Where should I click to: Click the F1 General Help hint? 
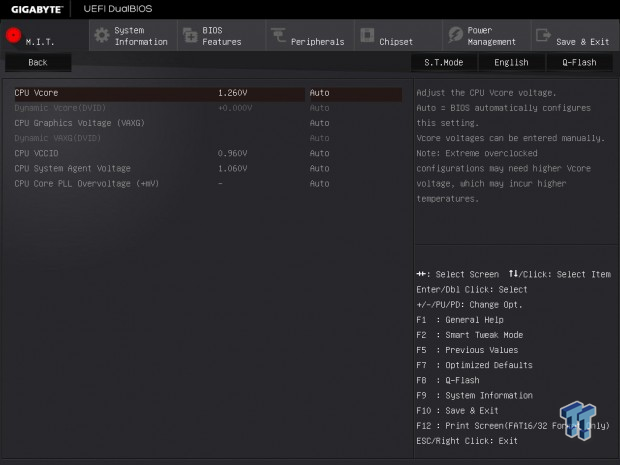tap(460, 320)
